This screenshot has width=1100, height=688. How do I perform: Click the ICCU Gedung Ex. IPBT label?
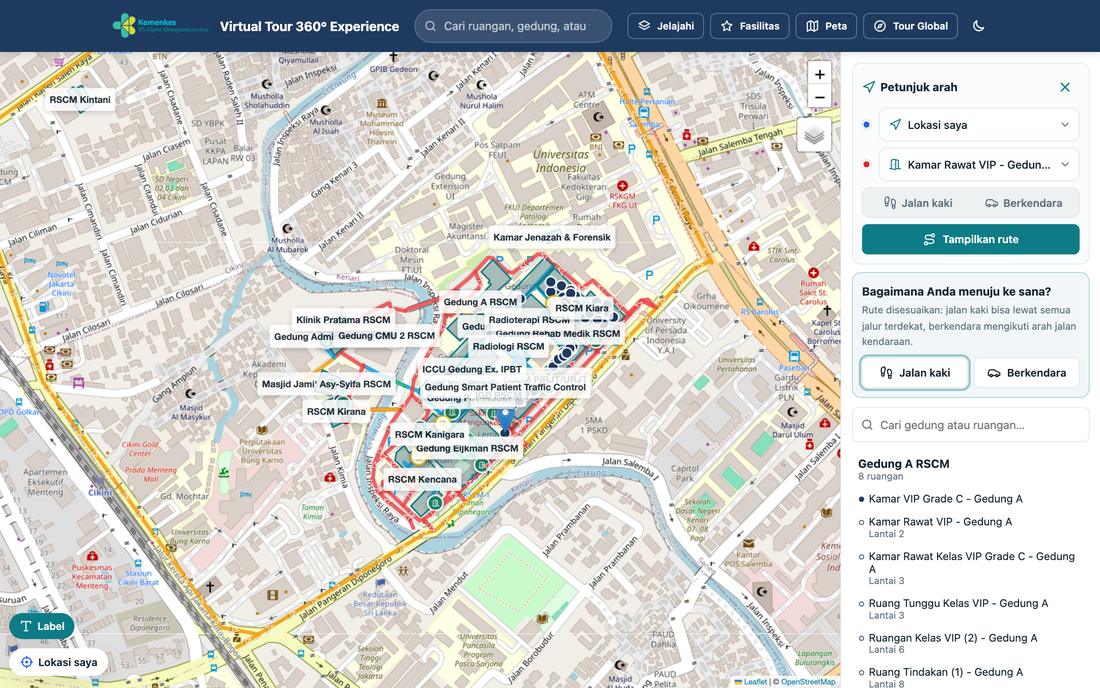[472, 369]
